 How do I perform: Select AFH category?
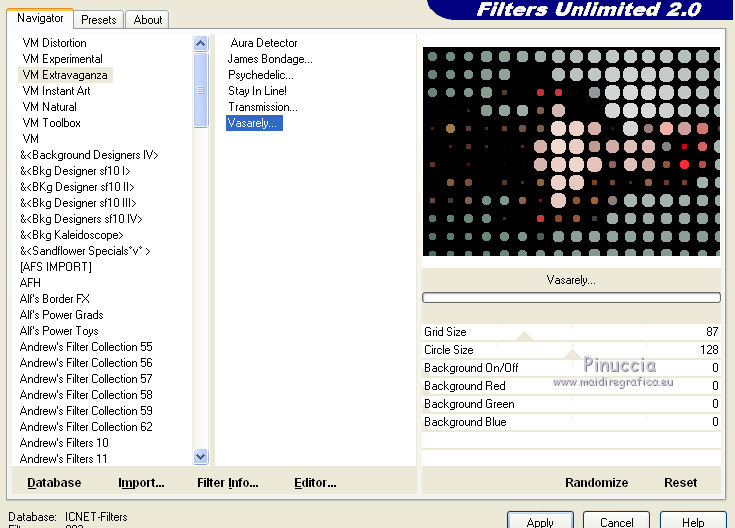[30, 283]
